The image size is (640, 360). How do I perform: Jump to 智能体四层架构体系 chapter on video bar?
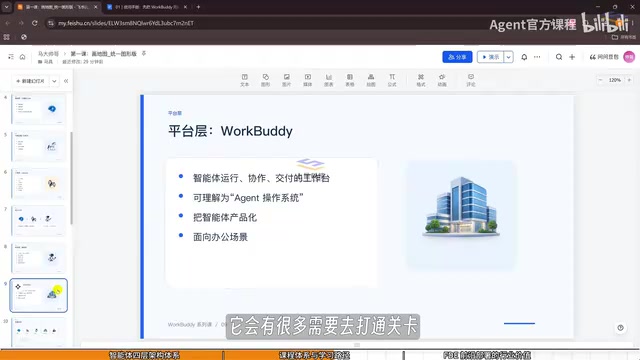pyautogui.click(x=144, y=355)
